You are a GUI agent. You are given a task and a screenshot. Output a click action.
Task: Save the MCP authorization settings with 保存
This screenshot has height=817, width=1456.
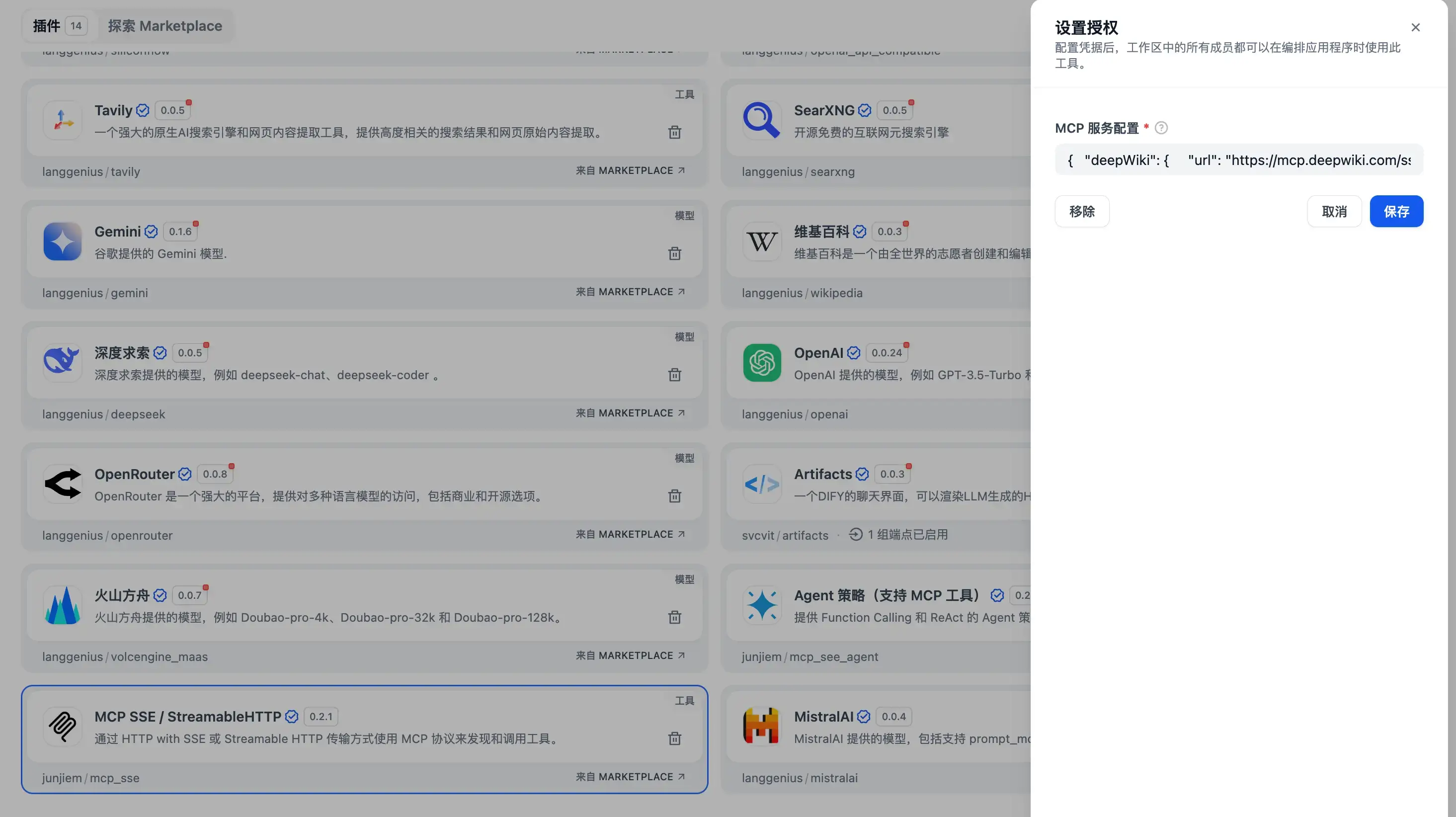click(1396, 211)
